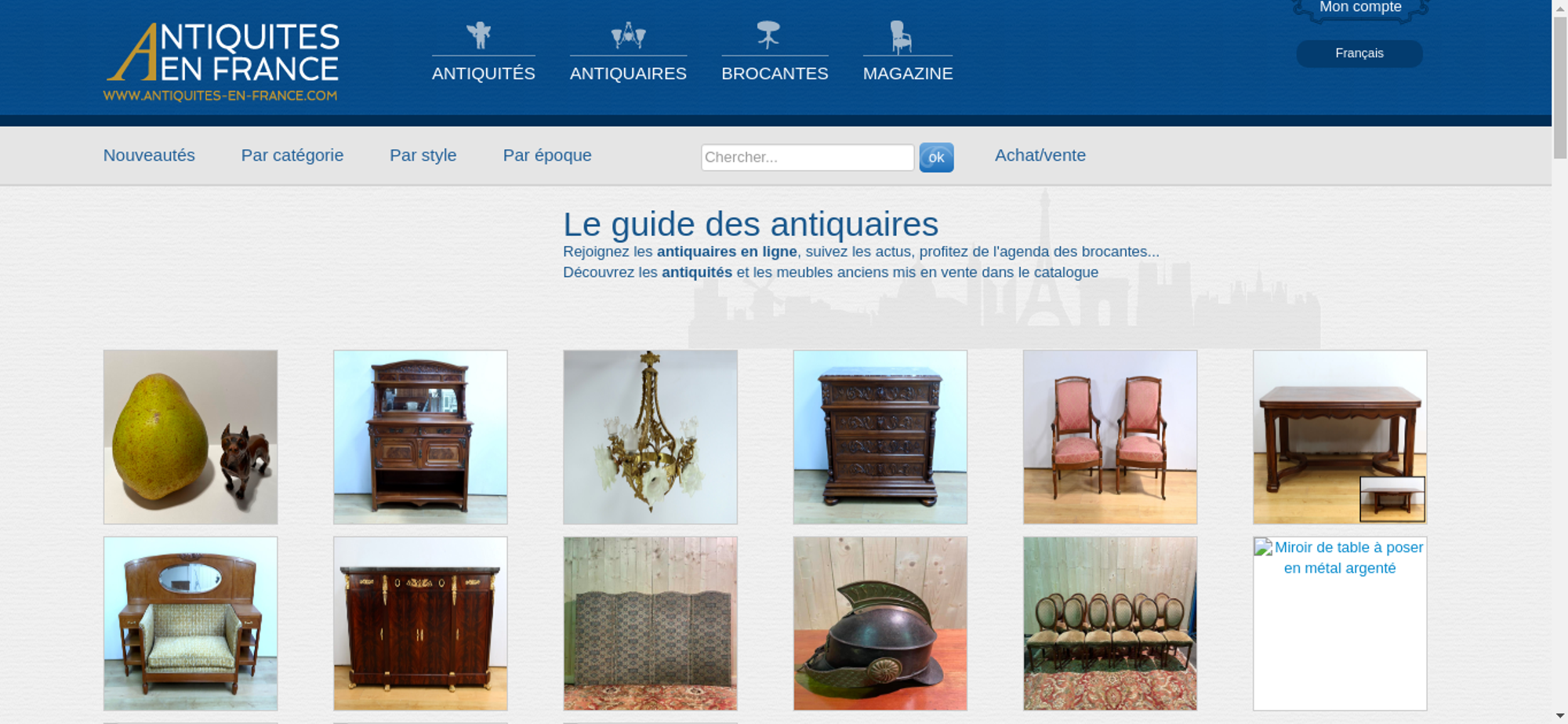1568x724 pixels.
Task: Go to the Nouveautés page
Action: coord(149,155)
